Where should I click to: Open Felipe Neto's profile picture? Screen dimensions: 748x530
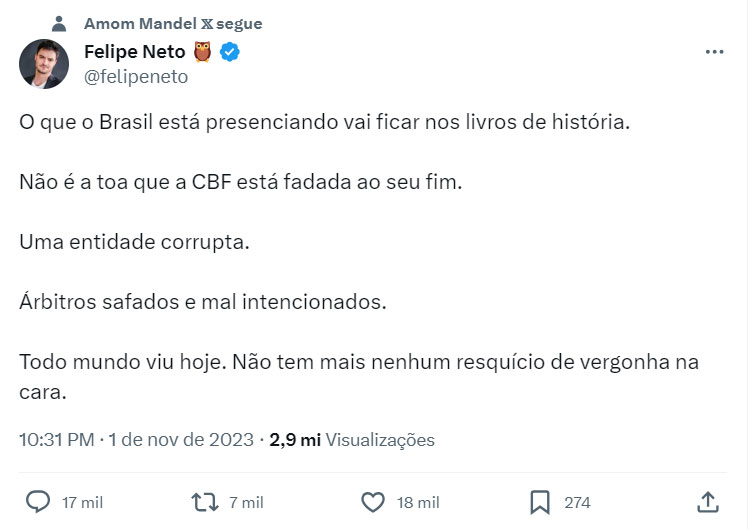pyautogui.click(x=44, y=64)
